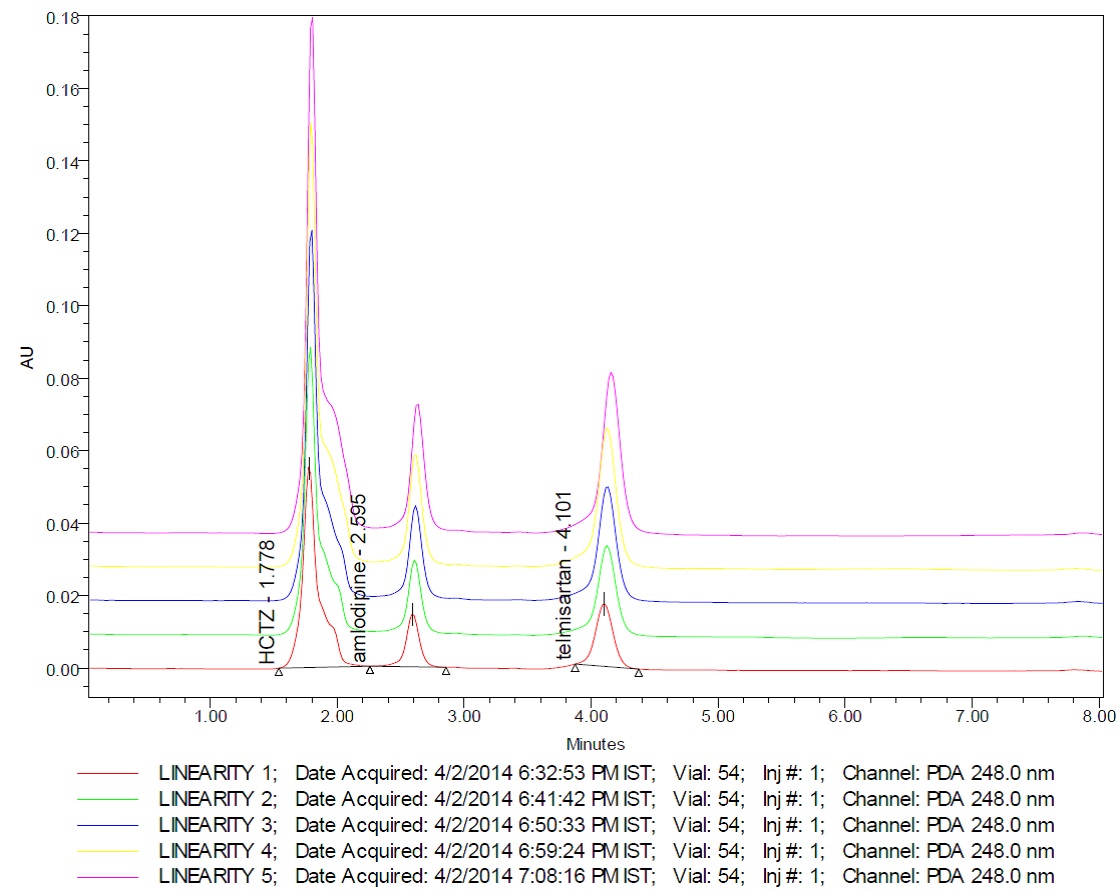Viewport: 1120px width, 893px height.
Task: Click the 5.00 x-axis tick label
Action: [718, 716]
